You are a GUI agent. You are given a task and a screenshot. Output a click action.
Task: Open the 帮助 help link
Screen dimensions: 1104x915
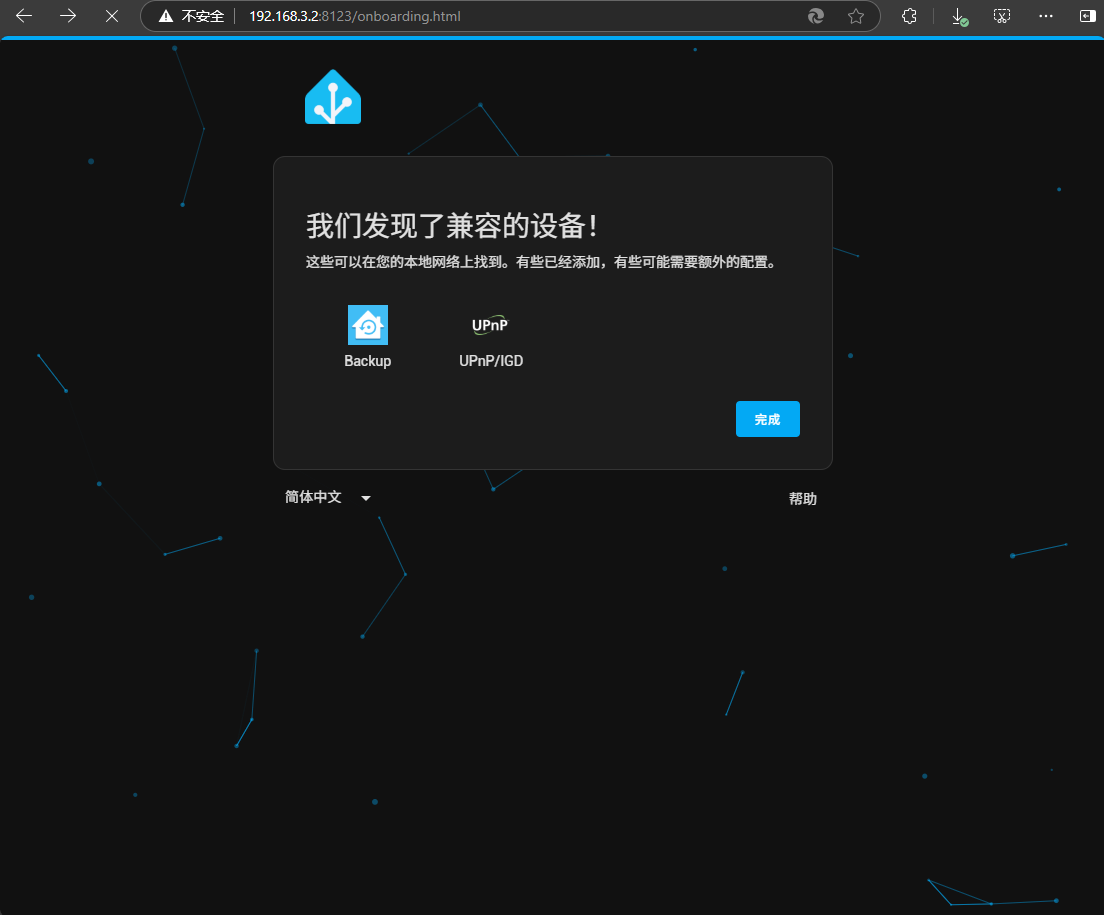pyautogui.click(x=802, y=499)
